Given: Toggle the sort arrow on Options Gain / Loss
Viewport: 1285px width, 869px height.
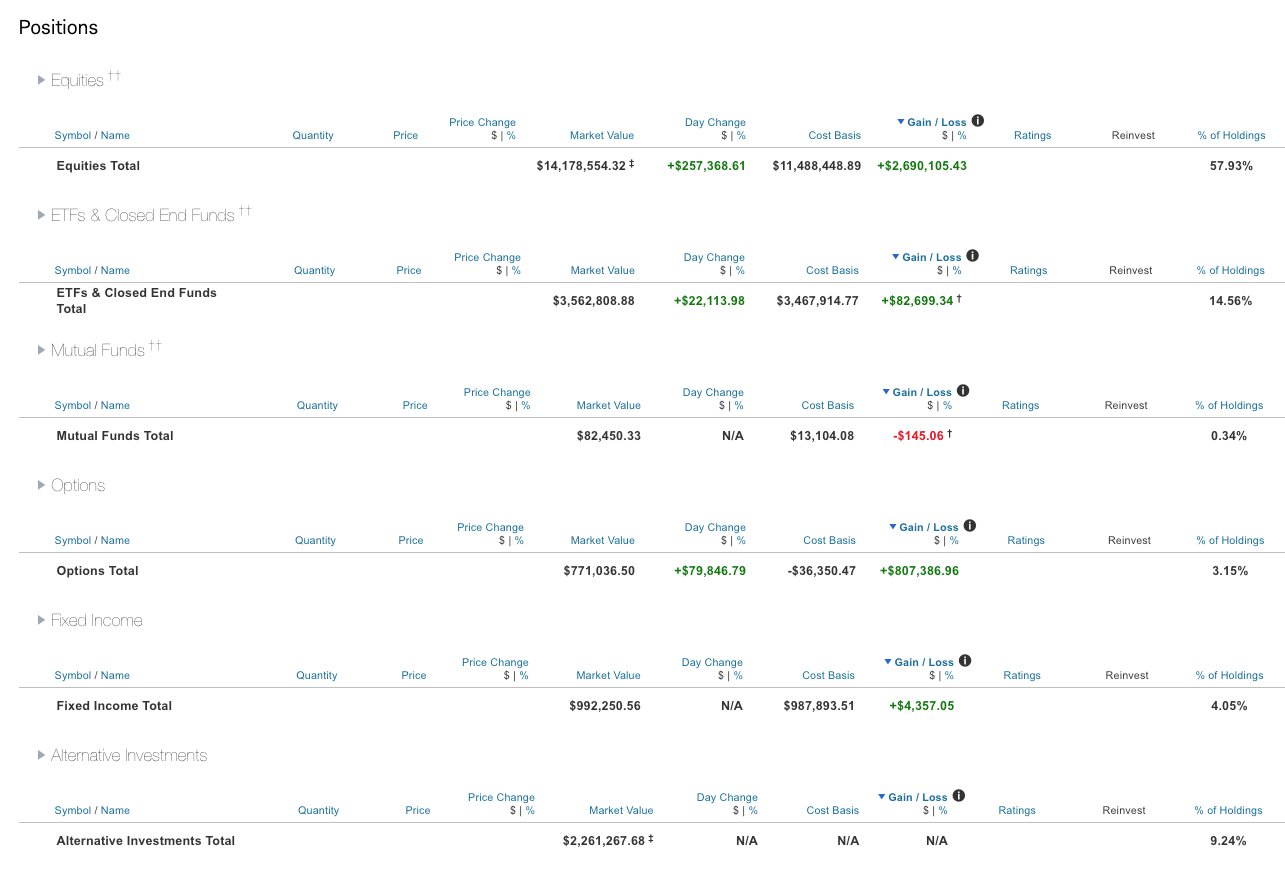Looking at the screenshot, I should pos(892,526).
